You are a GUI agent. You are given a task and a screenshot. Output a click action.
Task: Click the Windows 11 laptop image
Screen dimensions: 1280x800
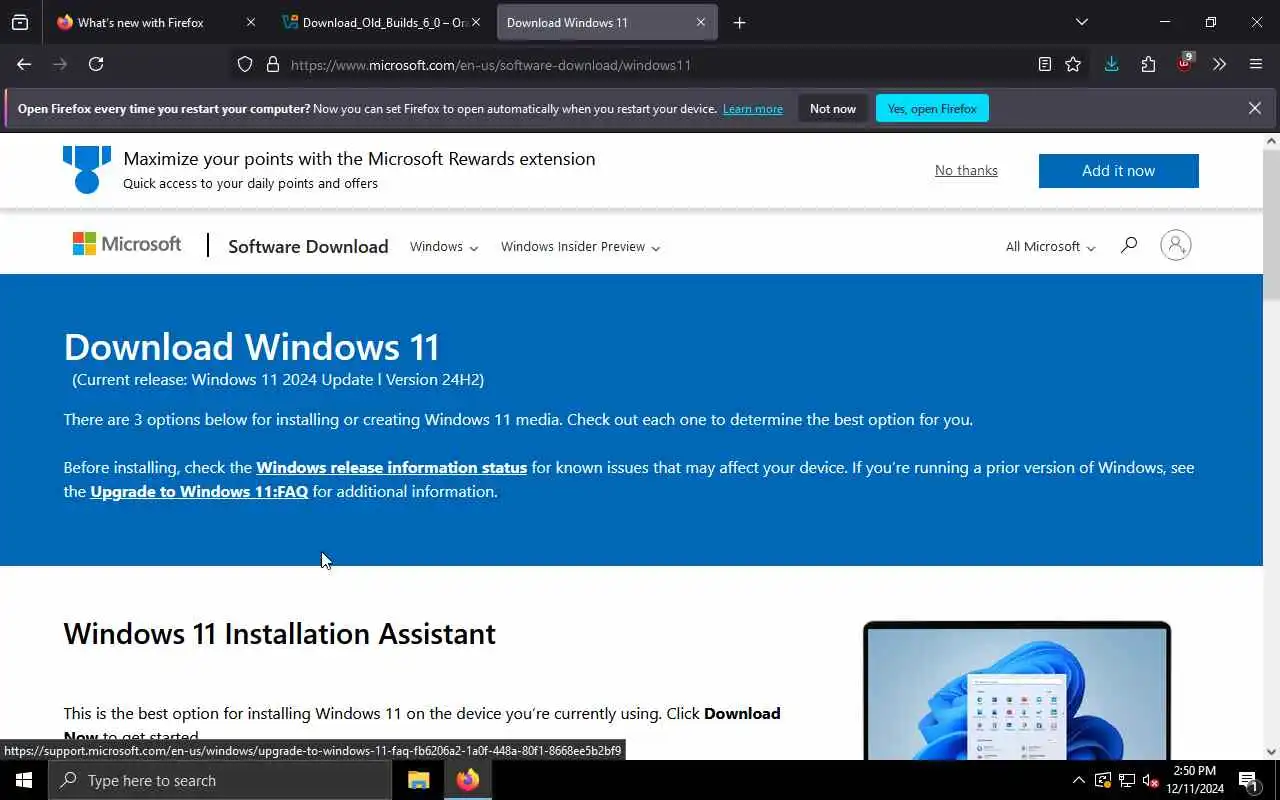point(1017,691)
